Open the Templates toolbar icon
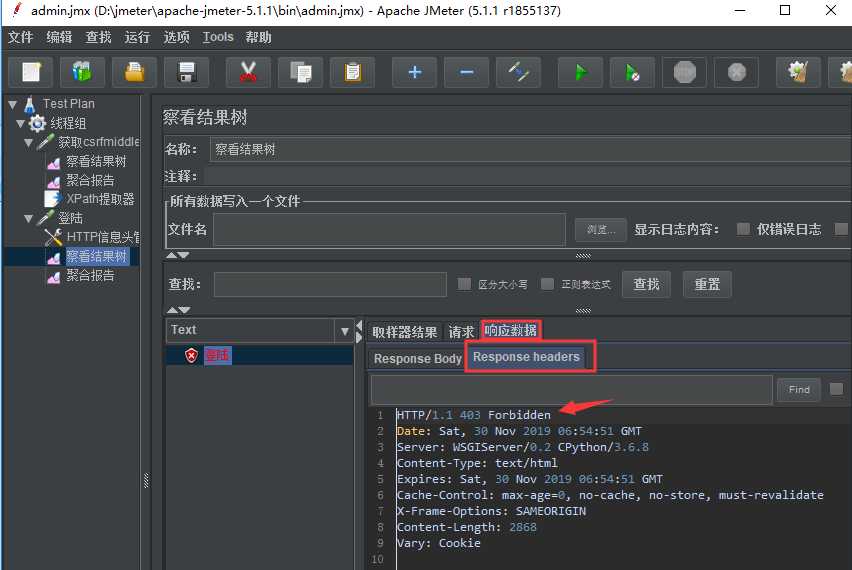 [83, 72]
